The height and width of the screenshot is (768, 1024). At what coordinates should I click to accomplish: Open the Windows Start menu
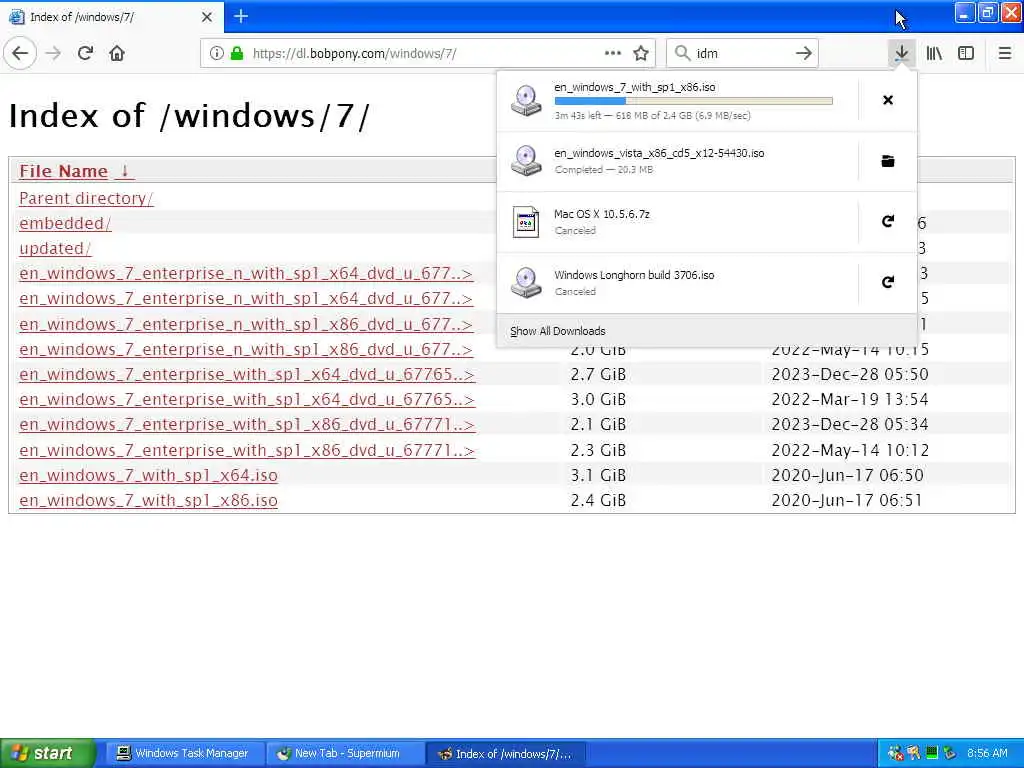point(47,753)
